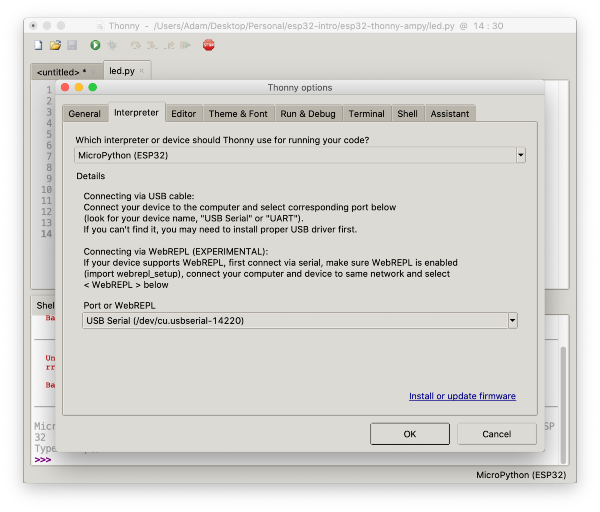Click MicroPython (ESP32) in the status bar
600x512 pixels.
coord(521,475)
